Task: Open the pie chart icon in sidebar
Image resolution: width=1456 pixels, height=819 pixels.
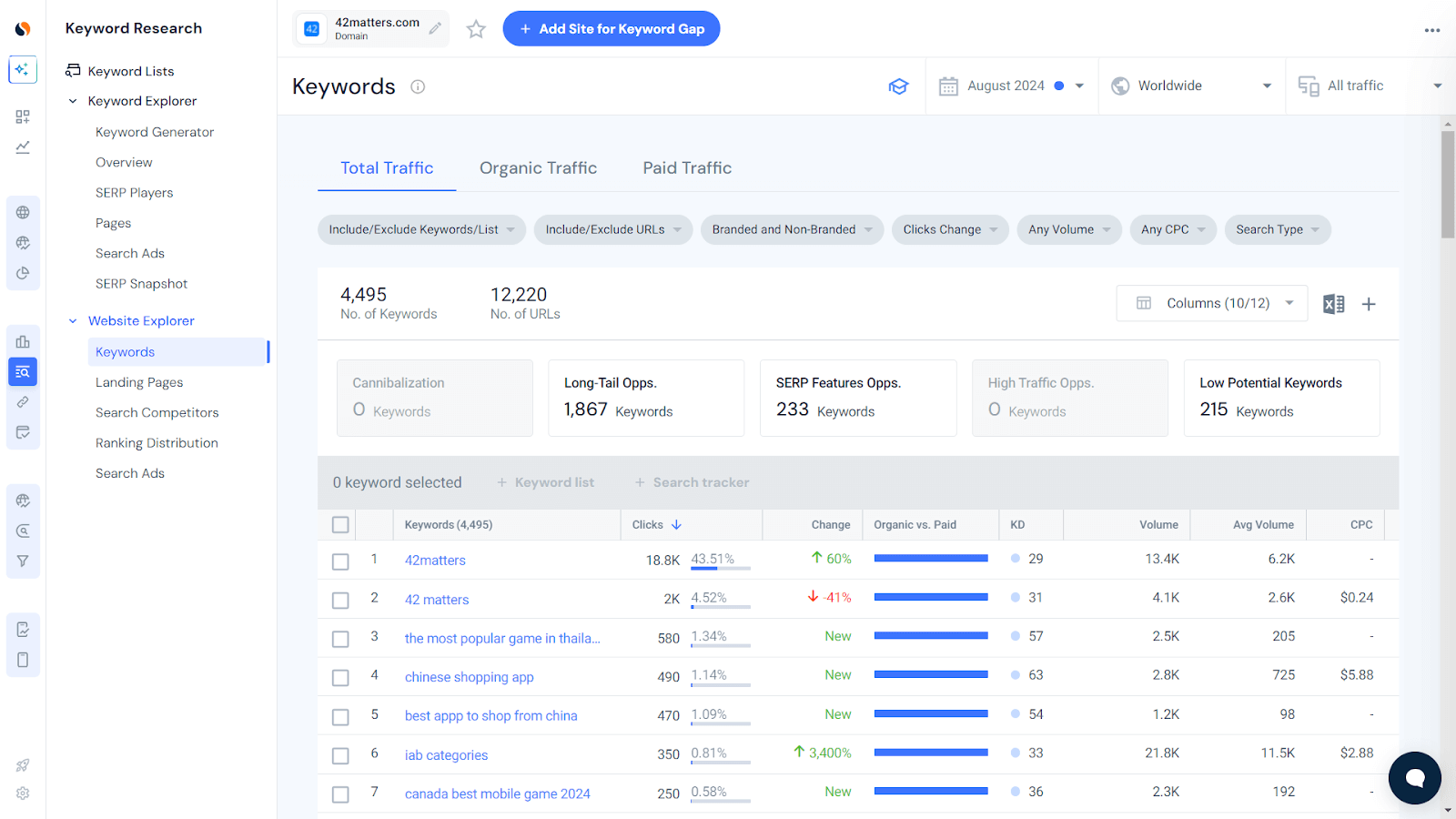Action: coord(22,272)
